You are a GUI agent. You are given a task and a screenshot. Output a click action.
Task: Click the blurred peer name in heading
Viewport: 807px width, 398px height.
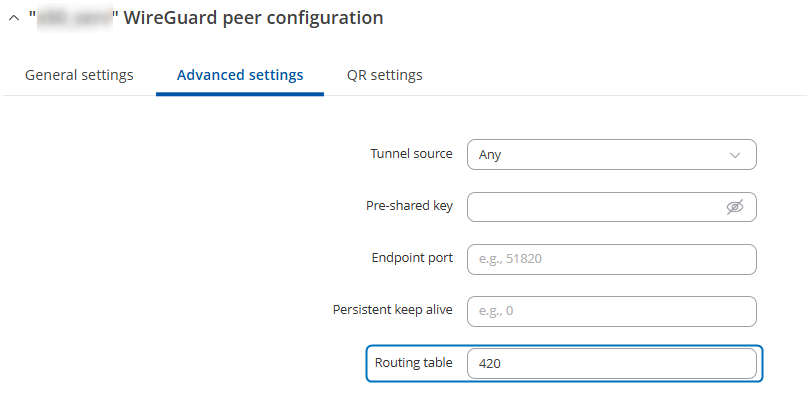coord(75,18)
